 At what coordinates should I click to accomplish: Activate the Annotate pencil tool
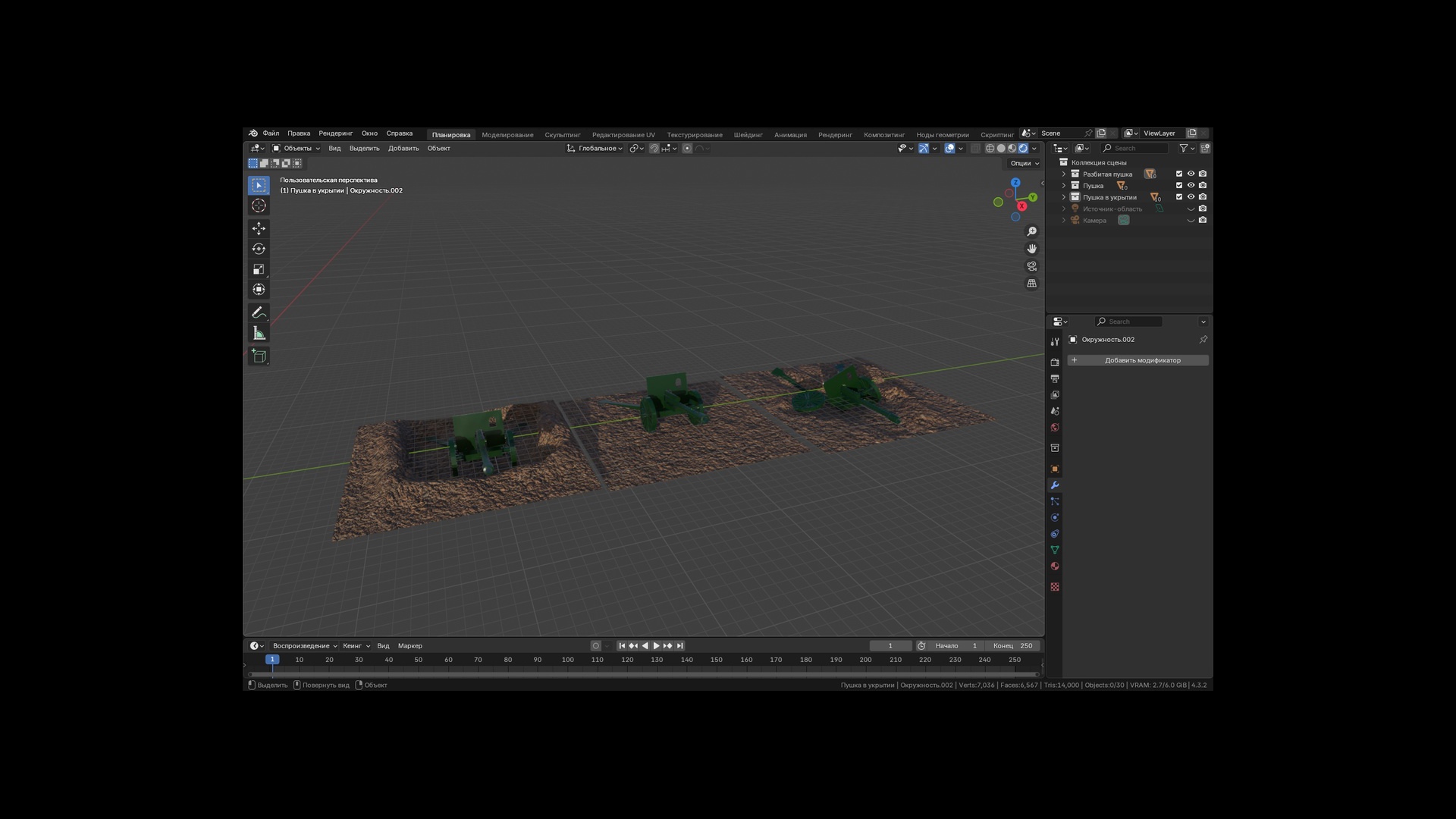tap(259, 312)
